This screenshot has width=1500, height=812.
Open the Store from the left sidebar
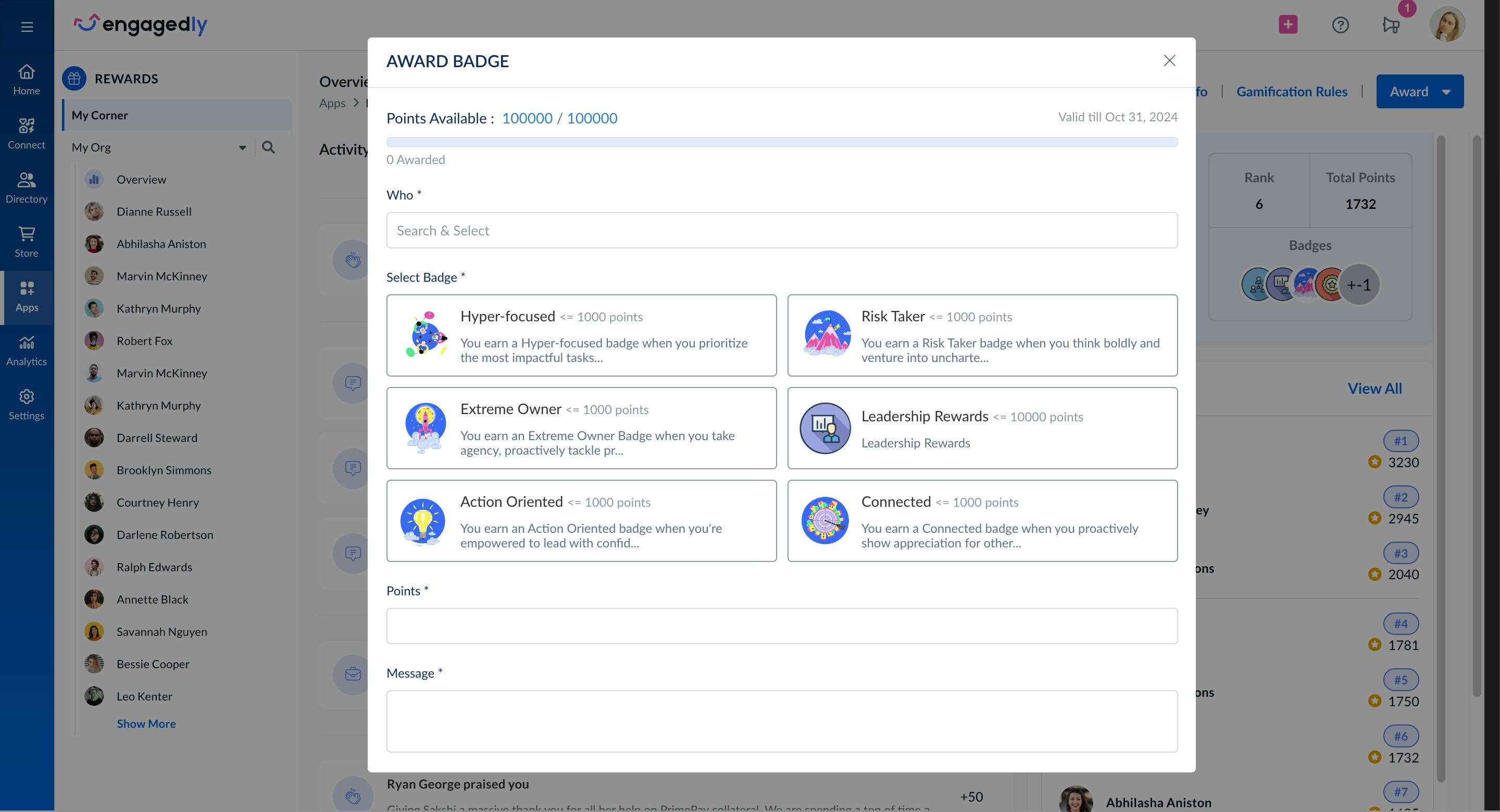pos(27,242)
